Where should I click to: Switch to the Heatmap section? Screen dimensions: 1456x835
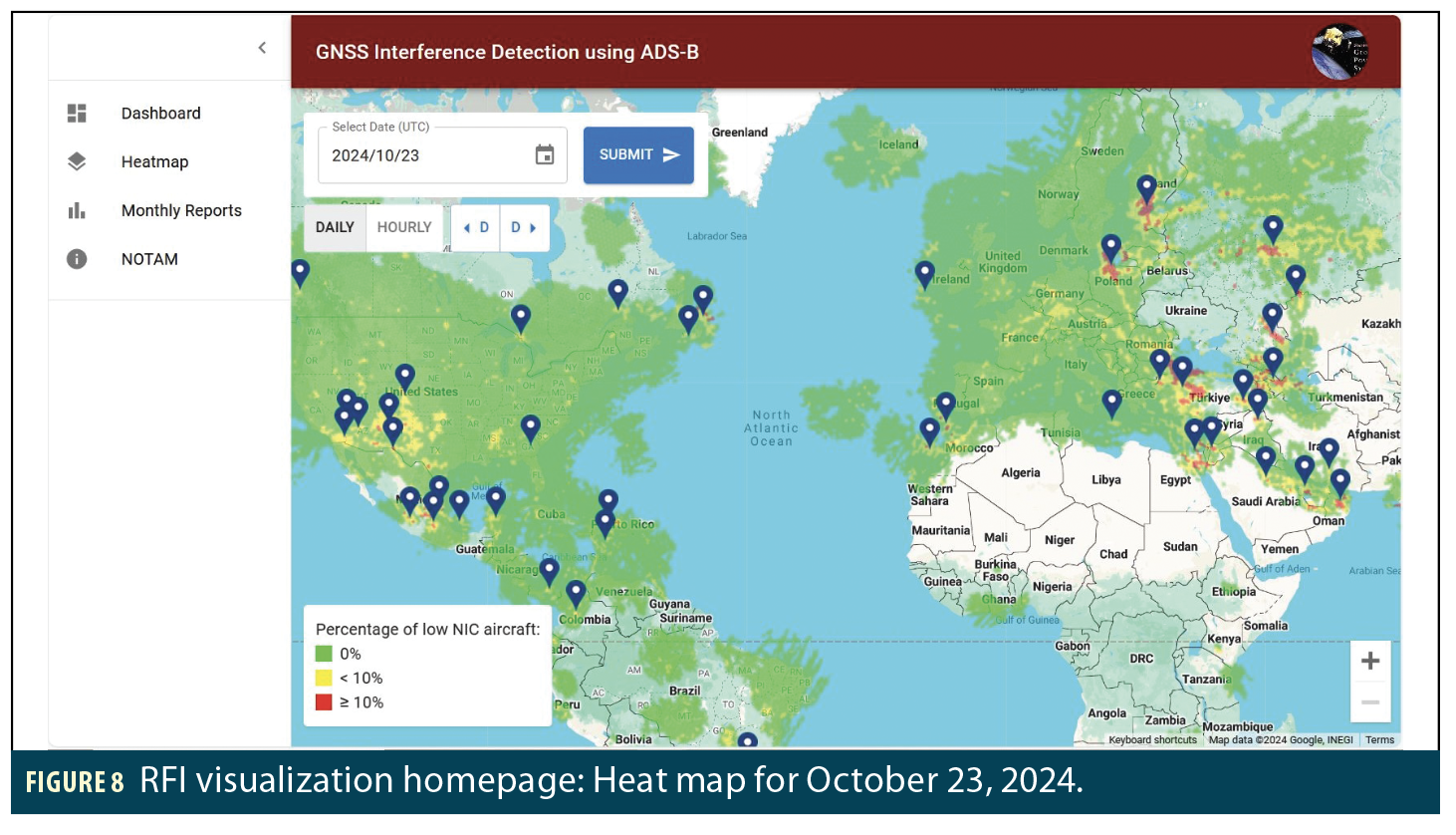[x=154, y=160]
